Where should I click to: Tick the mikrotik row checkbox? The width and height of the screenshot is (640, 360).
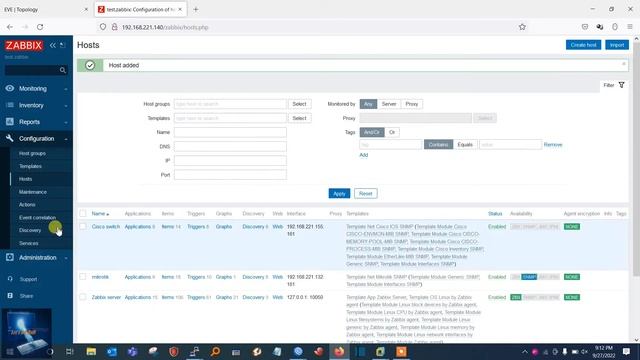tap(83, 277)
